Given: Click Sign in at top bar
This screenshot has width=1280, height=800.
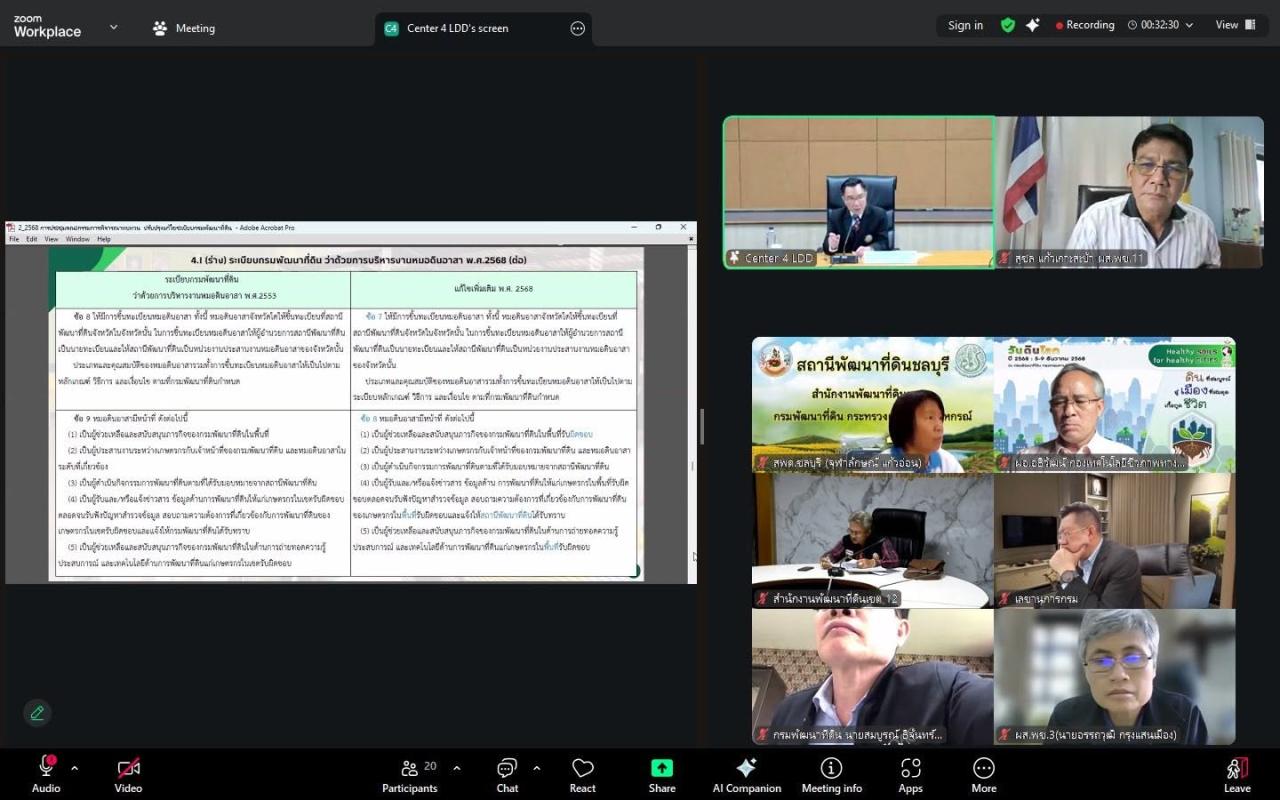Looking at the screenshot, I should 965,25.
